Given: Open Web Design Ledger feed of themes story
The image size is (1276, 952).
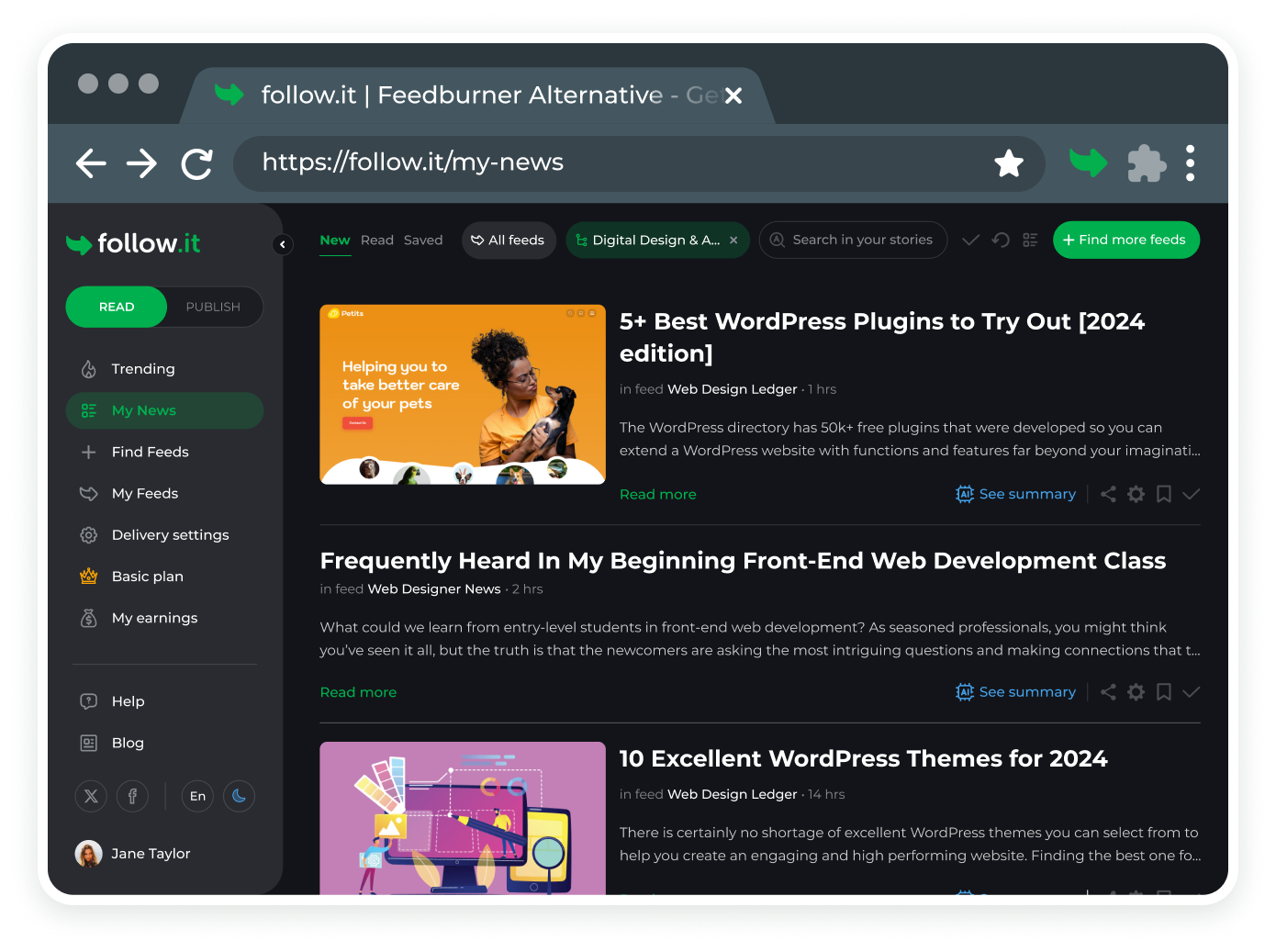Looking at the screenshot, I should (x=732, y=795).
